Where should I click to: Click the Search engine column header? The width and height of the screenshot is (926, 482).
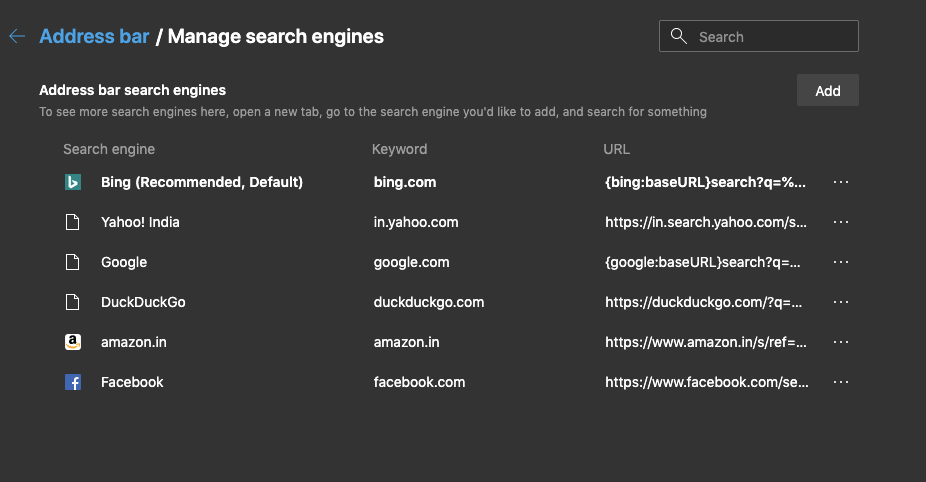coord(109,149)
